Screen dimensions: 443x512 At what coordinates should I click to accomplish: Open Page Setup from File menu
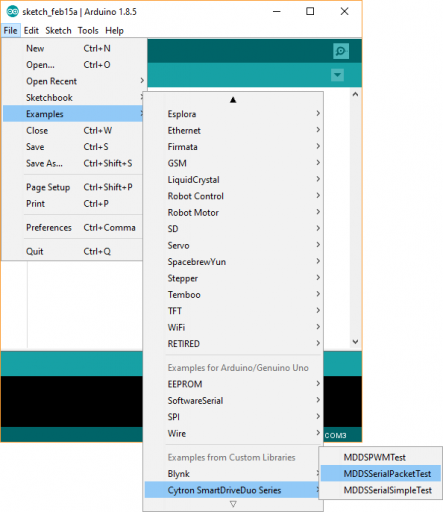click(x=73, y=187)
